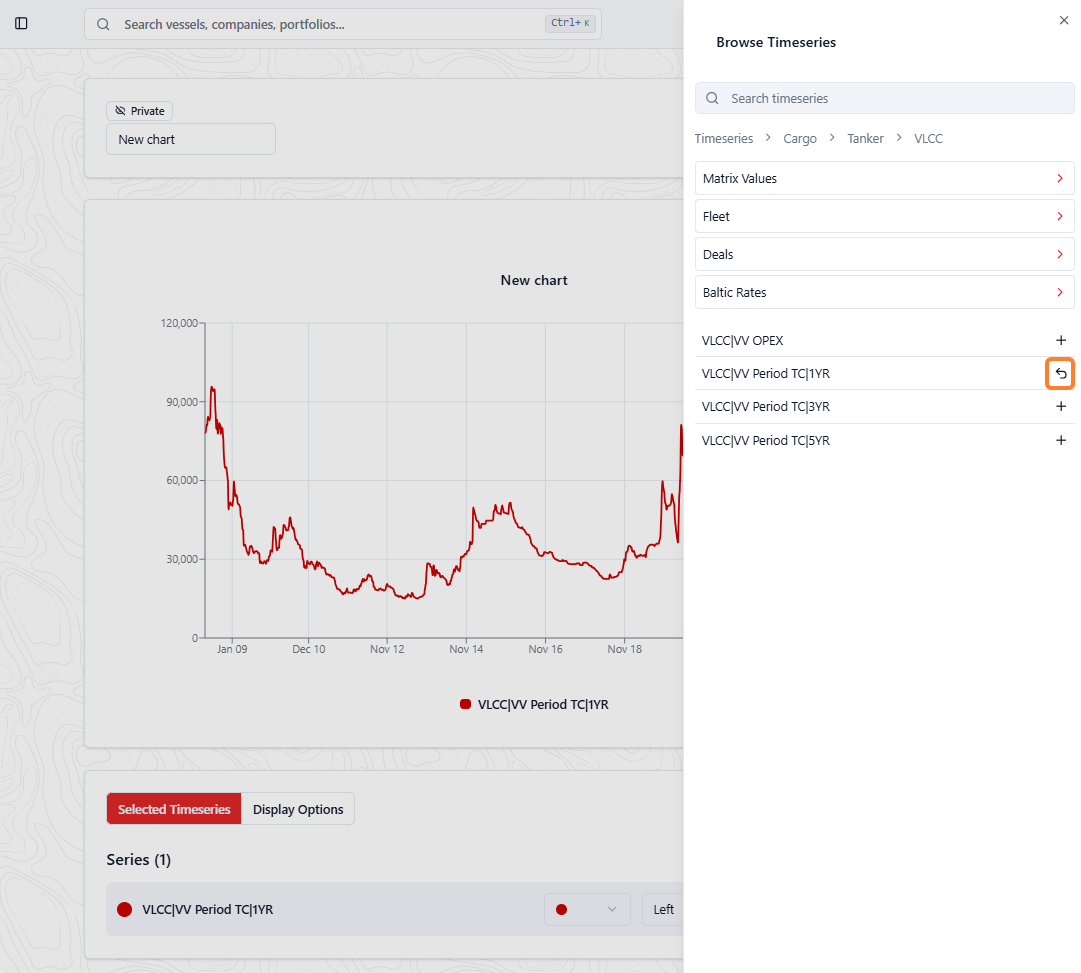The height and width of the screenshot is (973, 1081).
Task: Toggle the sidebar panel icon
Action: click(21, 23)
